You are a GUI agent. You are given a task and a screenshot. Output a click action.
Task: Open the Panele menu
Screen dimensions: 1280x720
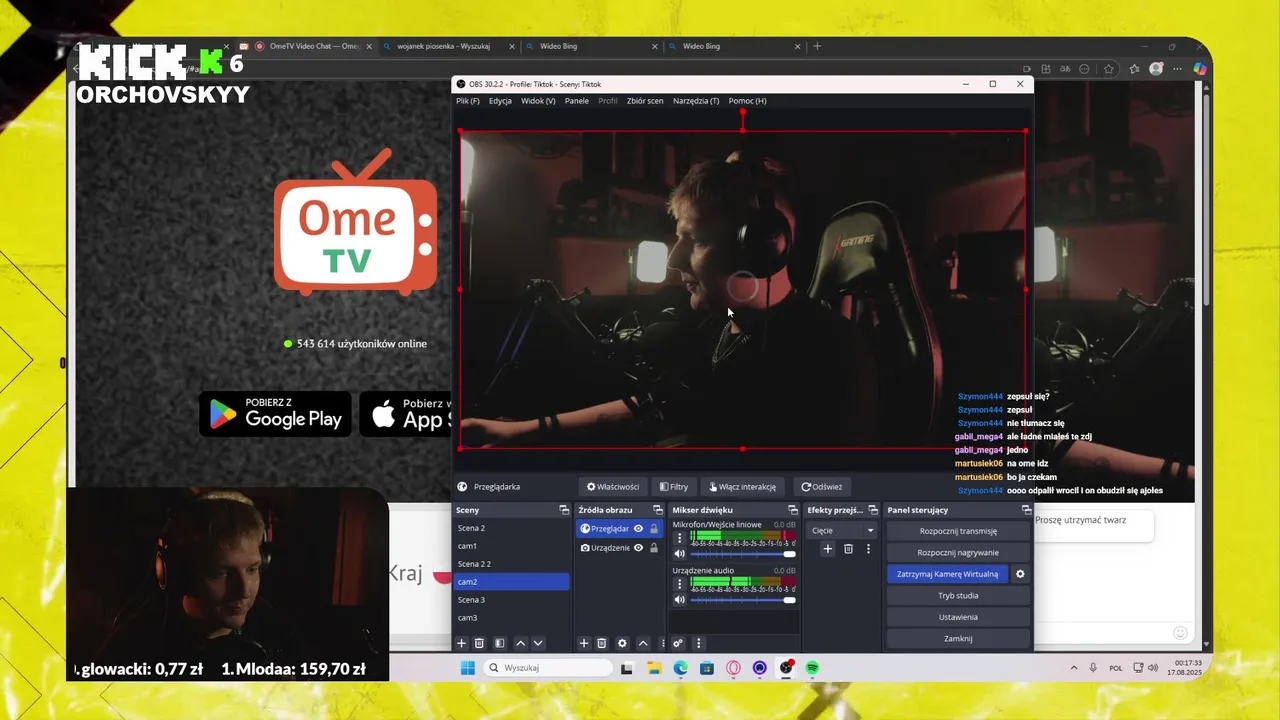(577, 101)
